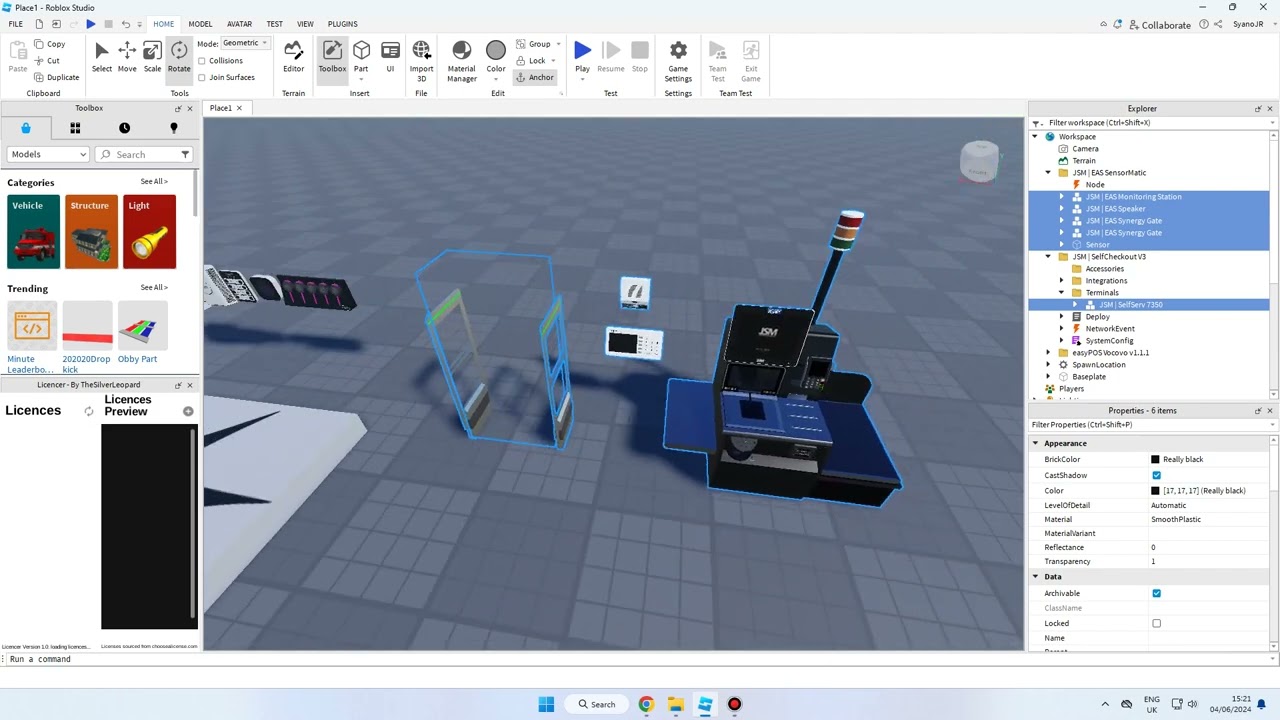Click Collaborate button
This screenshot has width=1280, height=720.
tap(1159, 25)
